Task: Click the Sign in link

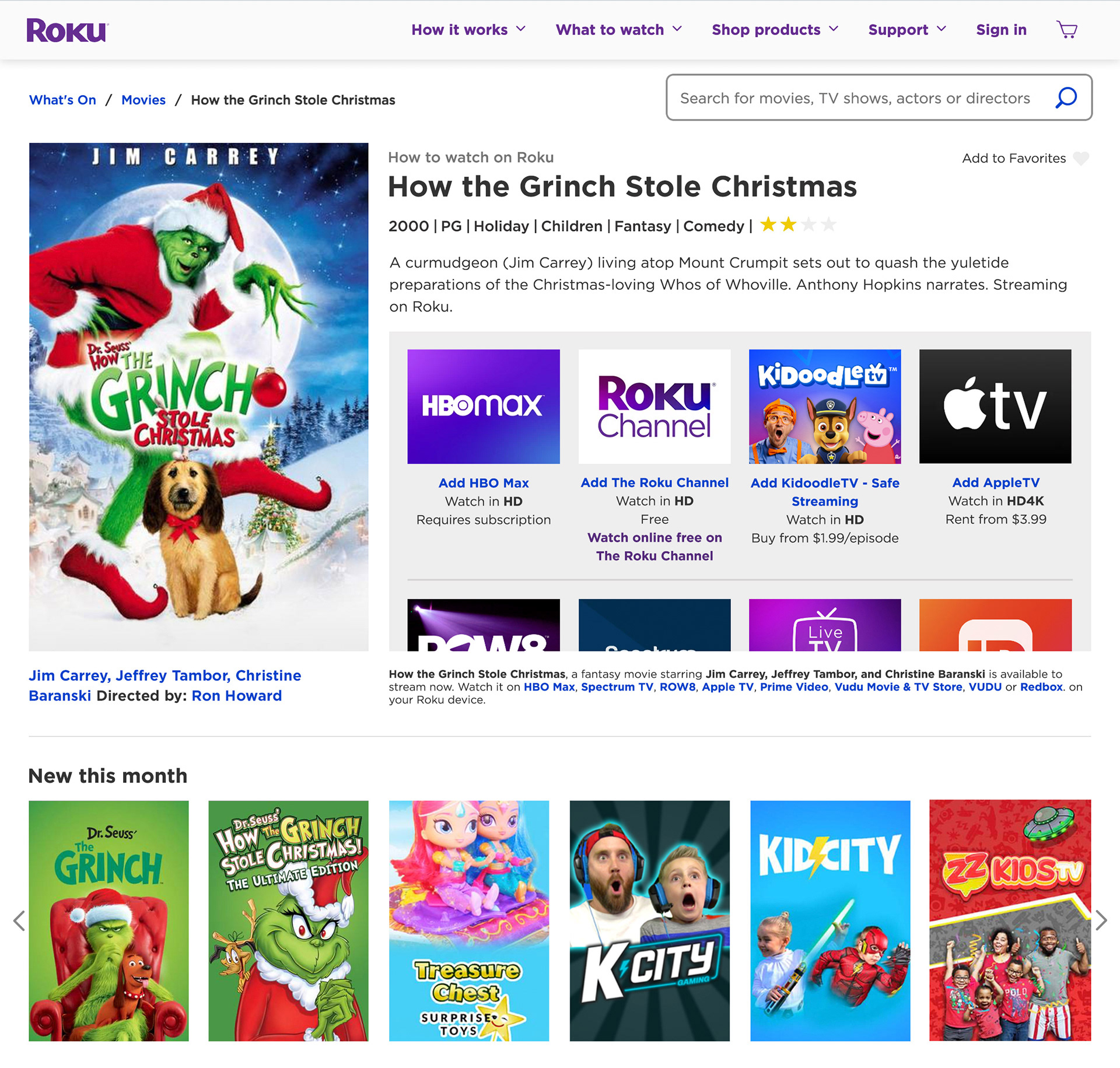Action: pos(1001,30)
